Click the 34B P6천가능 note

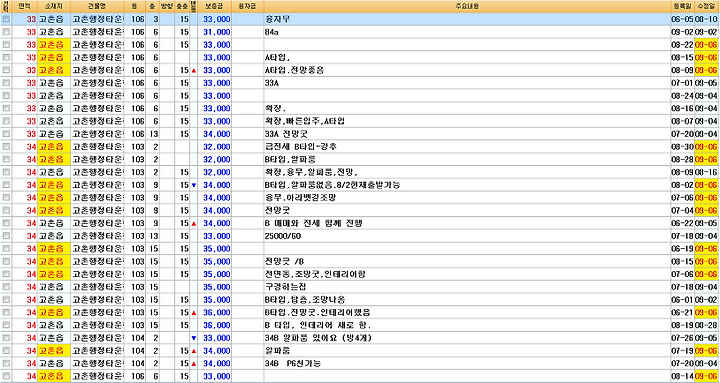point(292,364)
